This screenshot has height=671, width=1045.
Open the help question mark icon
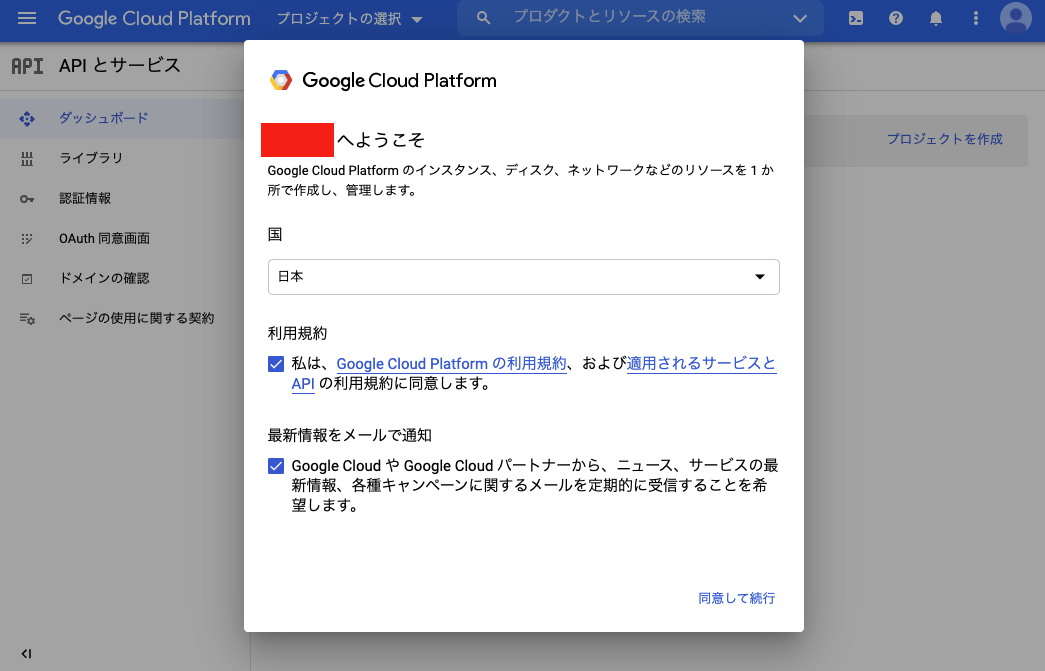coord(896,18)
